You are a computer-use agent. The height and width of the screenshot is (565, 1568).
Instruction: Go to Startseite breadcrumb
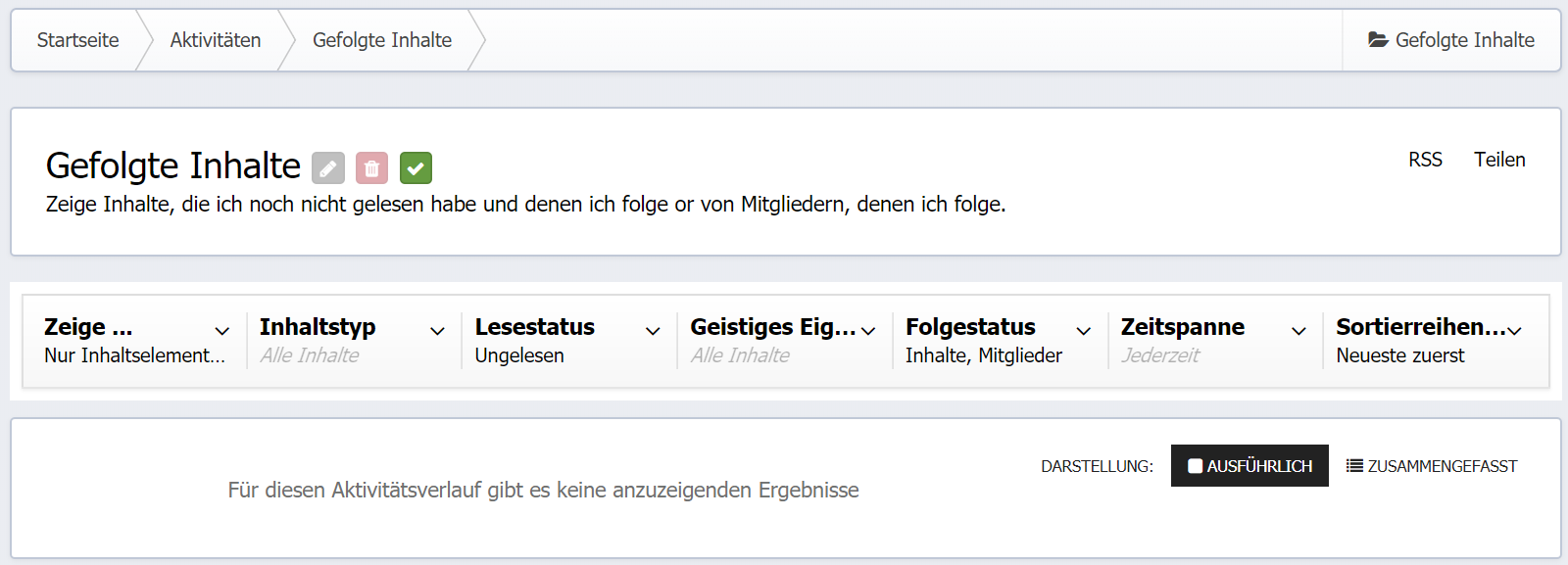pyautogui.click(x=78, y=40)
